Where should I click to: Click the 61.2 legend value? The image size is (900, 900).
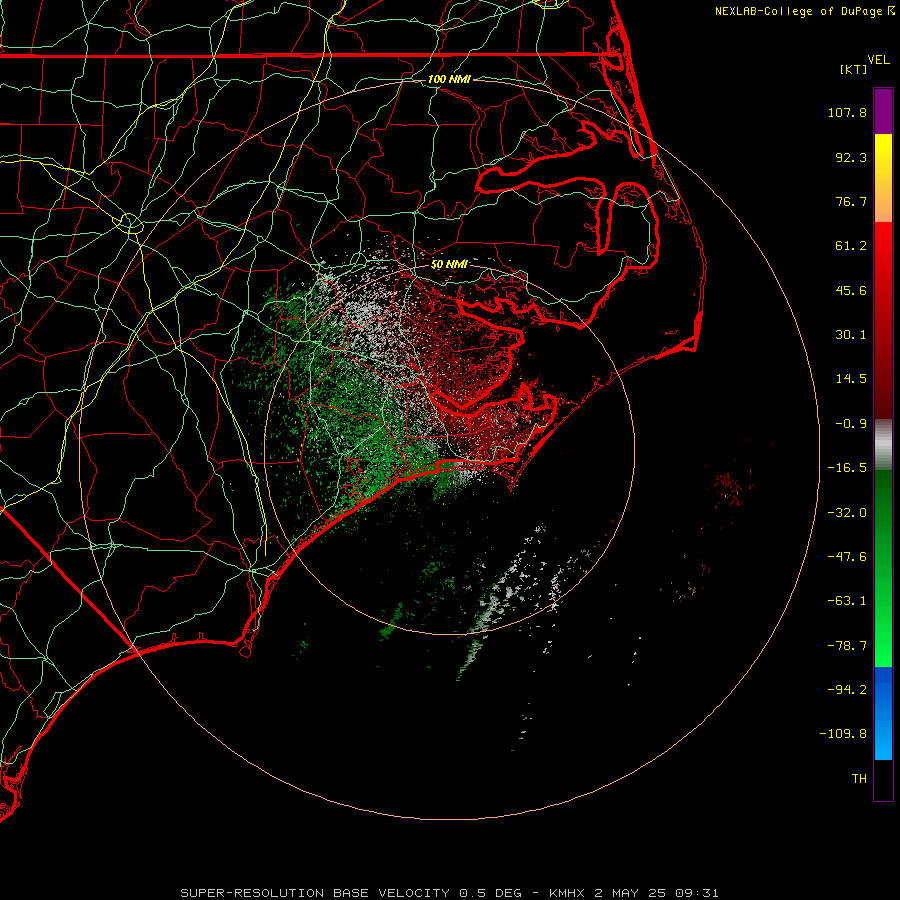click(851, 246)
